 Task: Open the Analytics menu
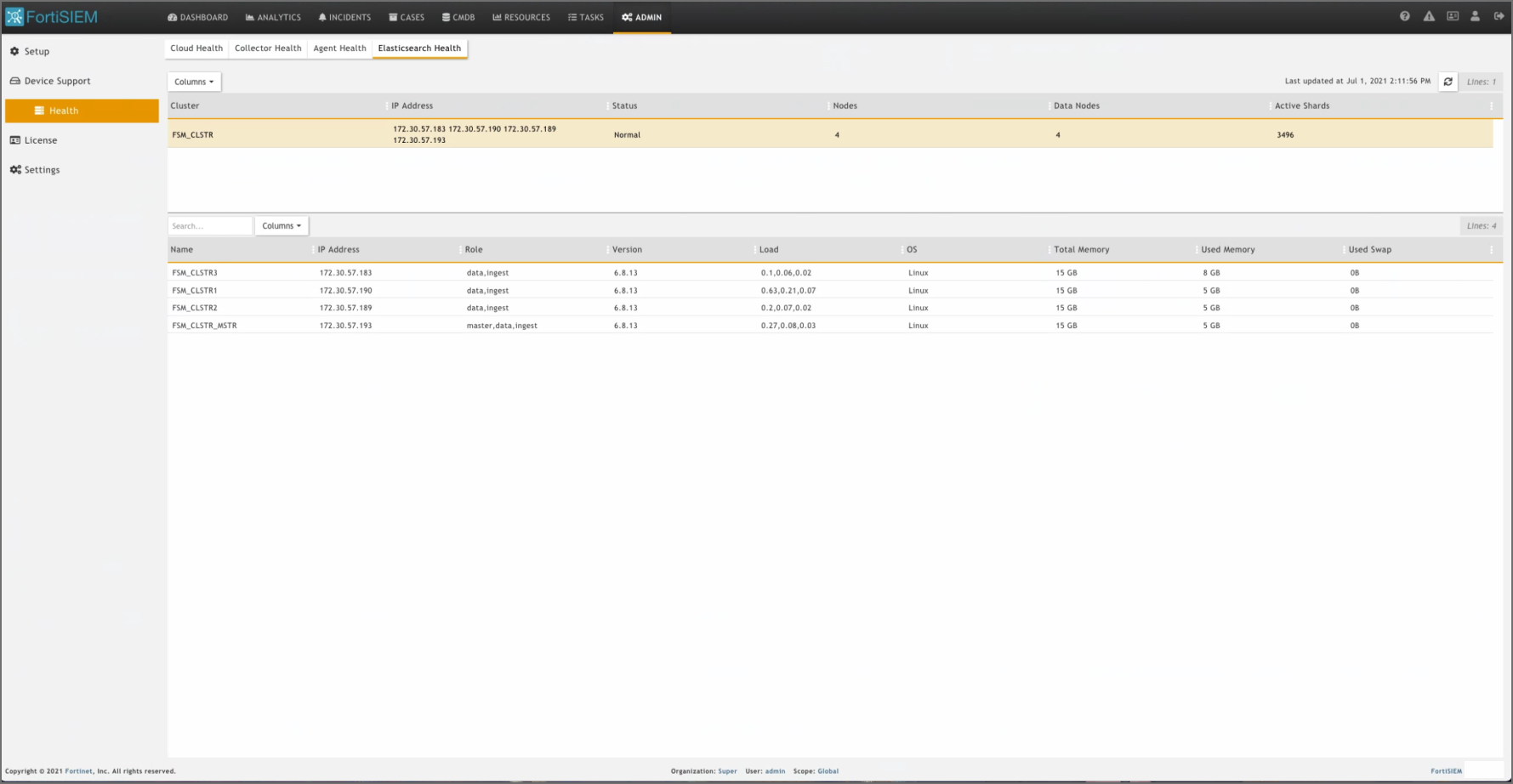pyautogui.click(x=273, y=17)
